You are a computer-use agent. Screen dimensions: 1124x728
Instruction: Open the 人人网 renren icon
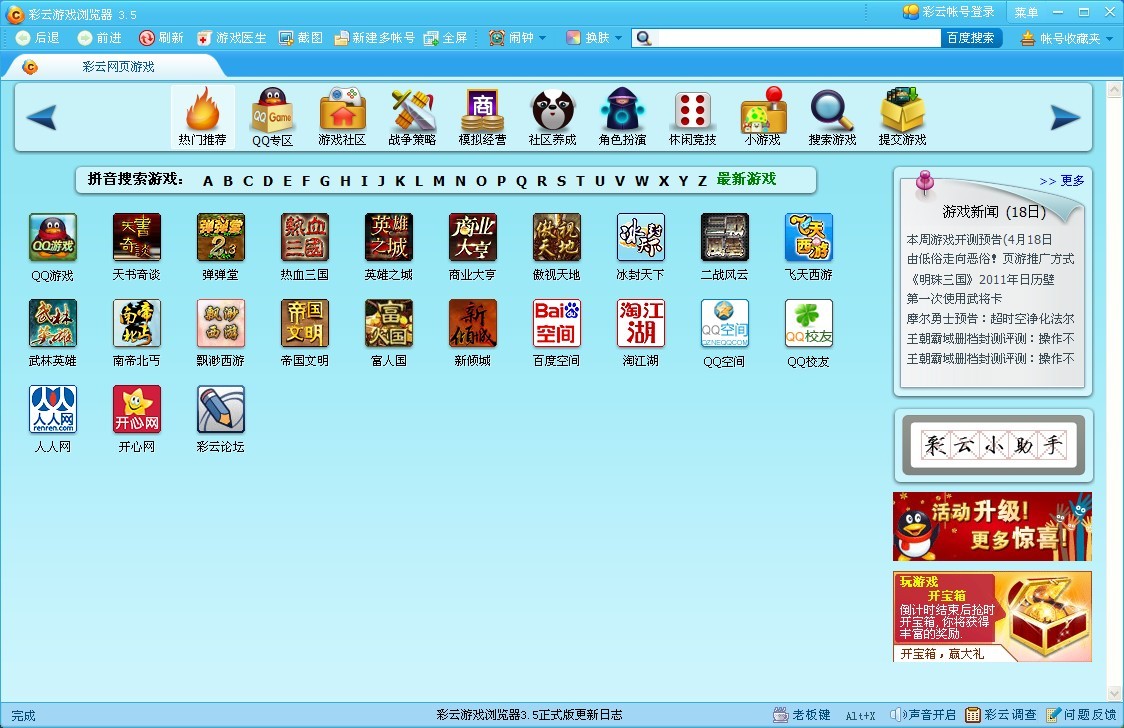coord(52,409)
